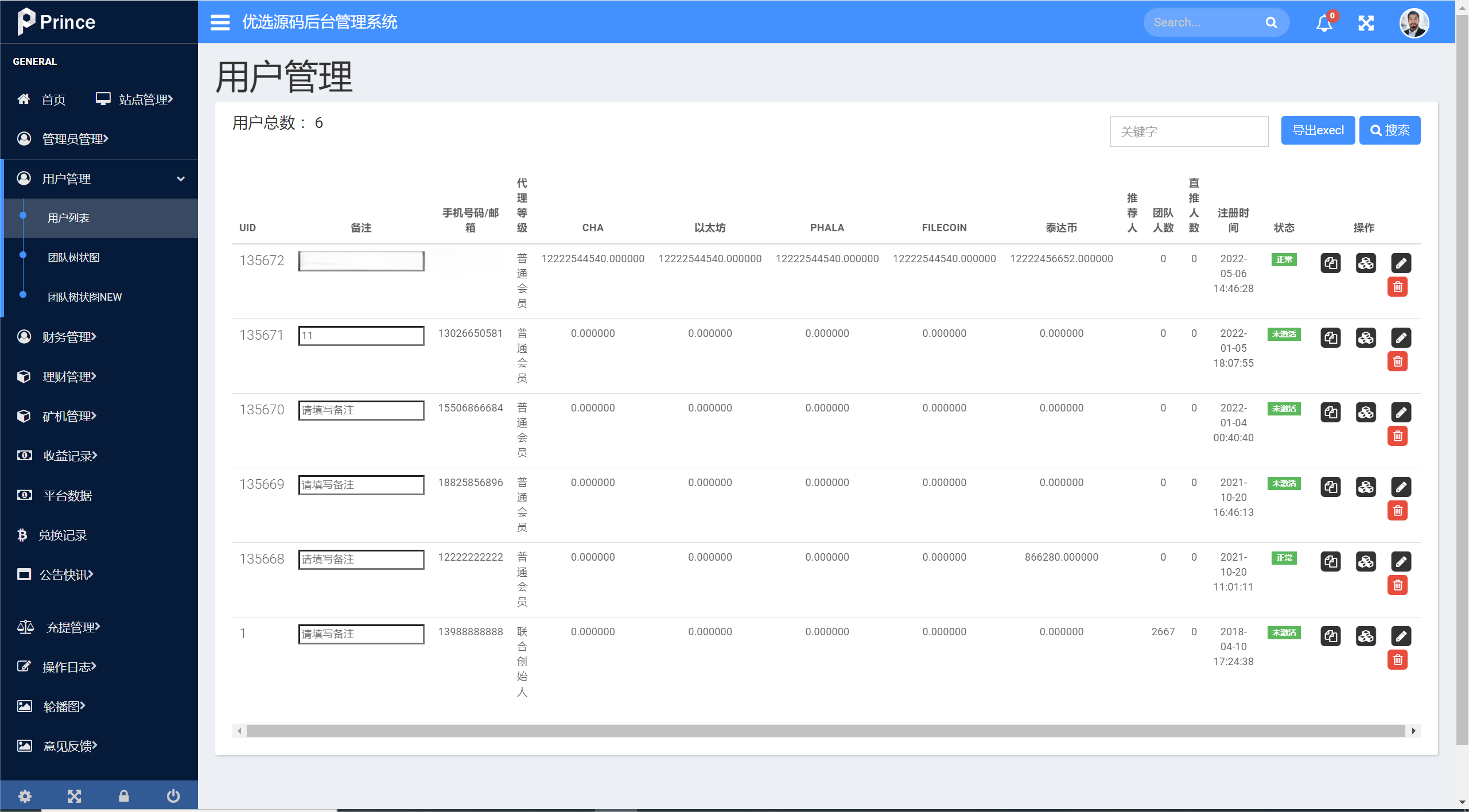1469x812 pixels.
Task: Click the pencil edit icon for user 135670
Action: coord(1401,412)
